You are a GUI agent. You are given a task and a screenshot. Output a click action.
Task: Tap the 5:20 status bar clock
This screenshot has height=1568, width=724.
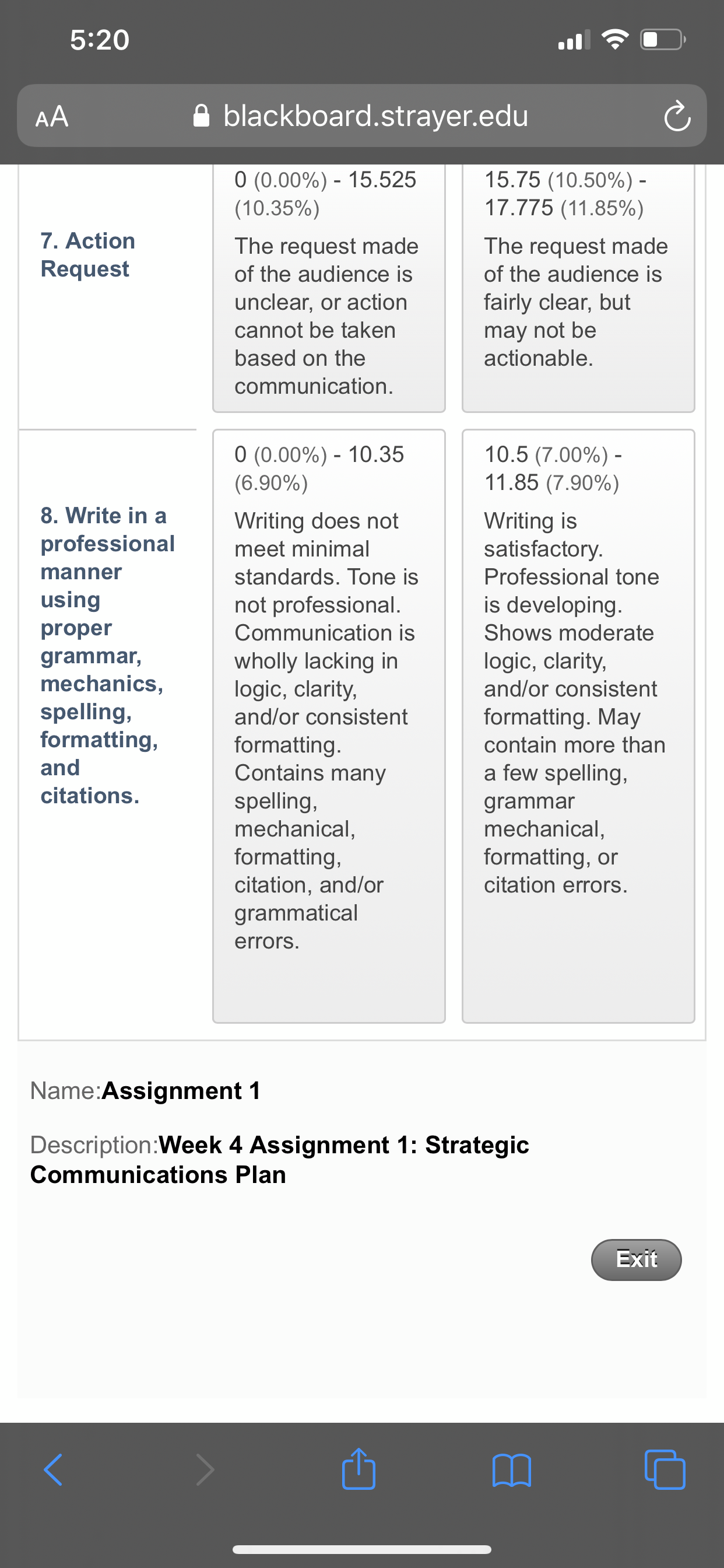coord(100,40)
